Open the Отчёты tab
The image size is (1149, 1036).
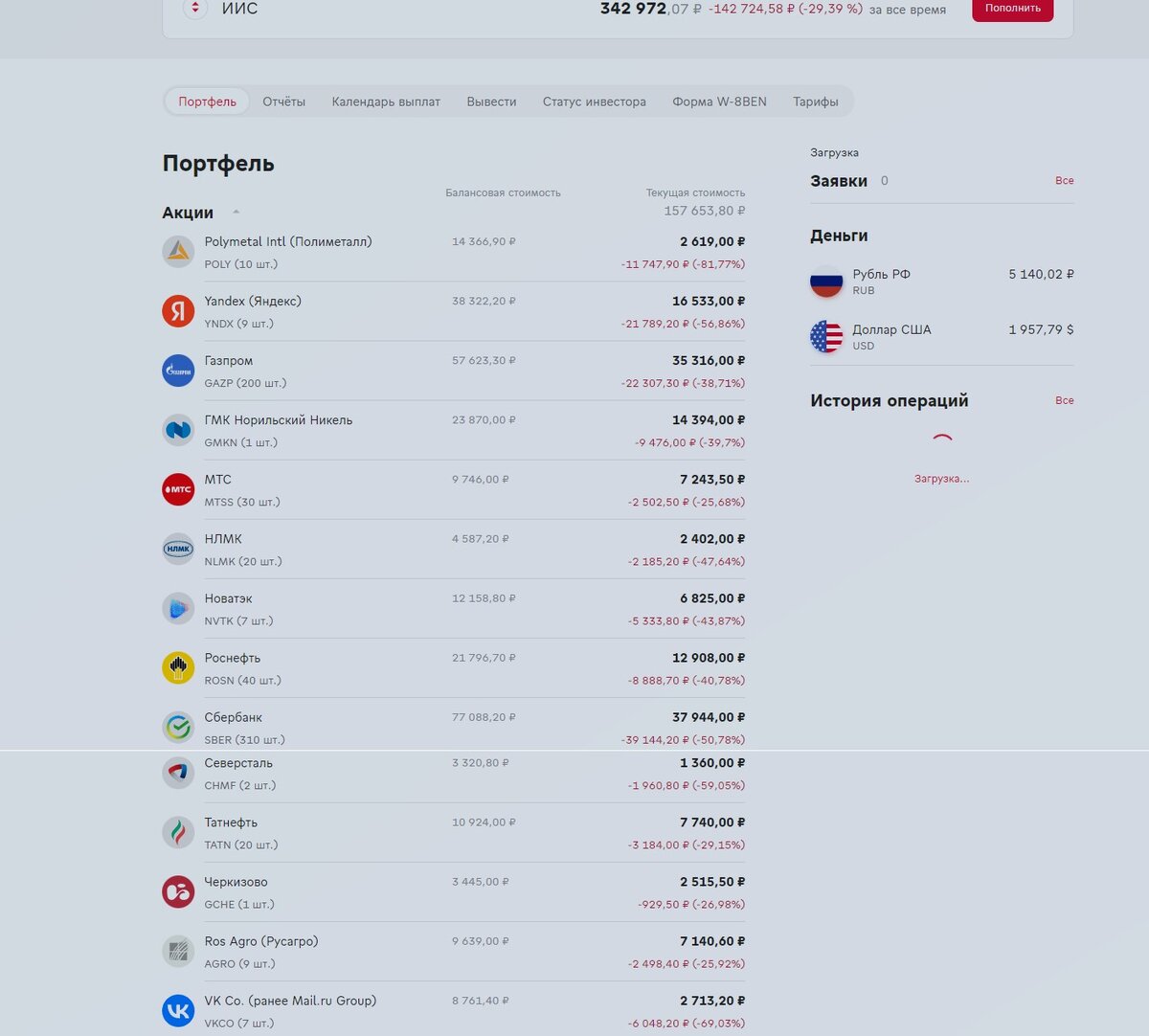(284, 101)
